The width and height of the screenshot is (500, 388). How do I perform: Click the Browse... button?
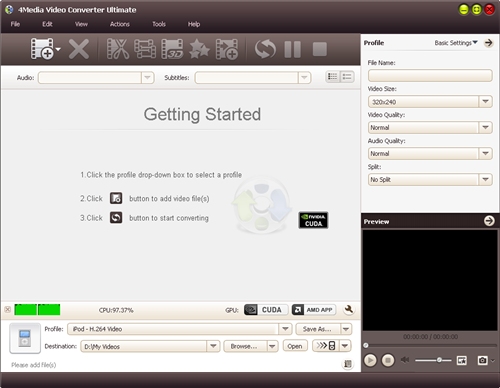pos(245,346)
